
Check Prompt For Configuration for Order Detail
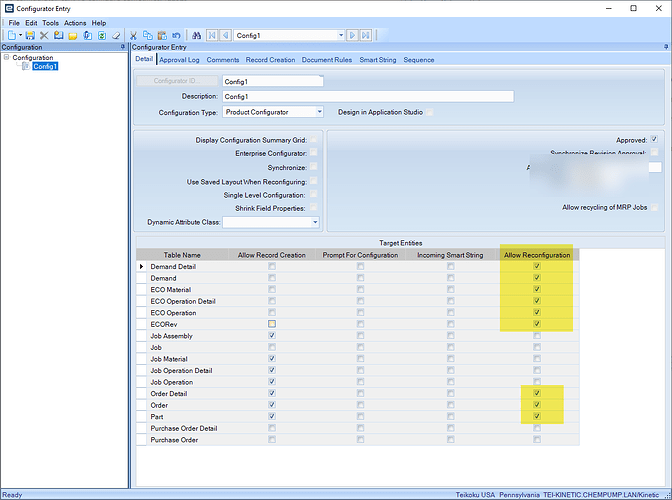point(360,393)
